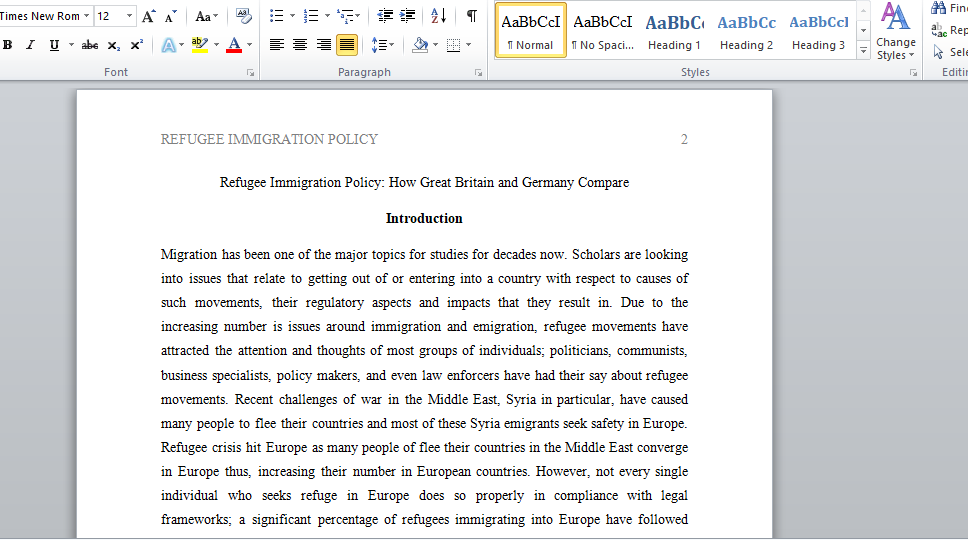
Task: Increase paragraph indent
Action: [407, 16]
